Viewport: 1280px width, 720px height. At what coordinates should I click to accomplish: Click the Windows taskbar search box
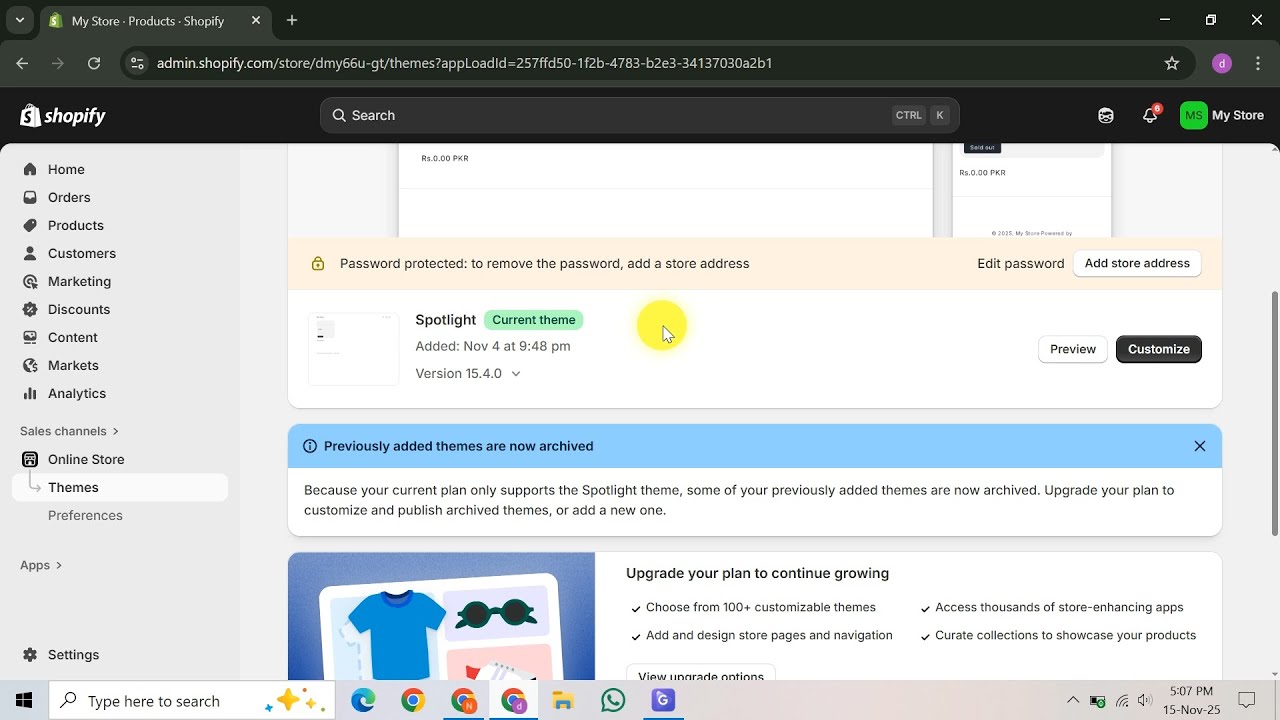click(x=193, y=701)
